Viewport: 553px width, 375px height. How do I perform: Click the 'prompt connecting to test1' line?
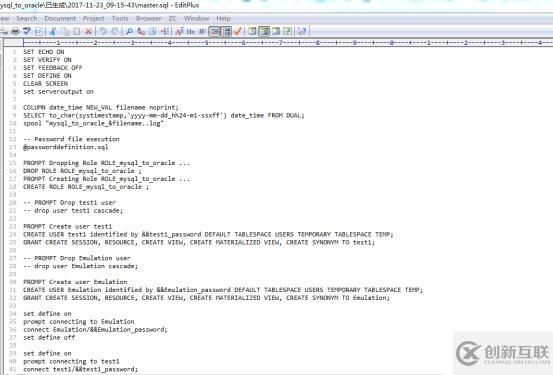[71, 361]
